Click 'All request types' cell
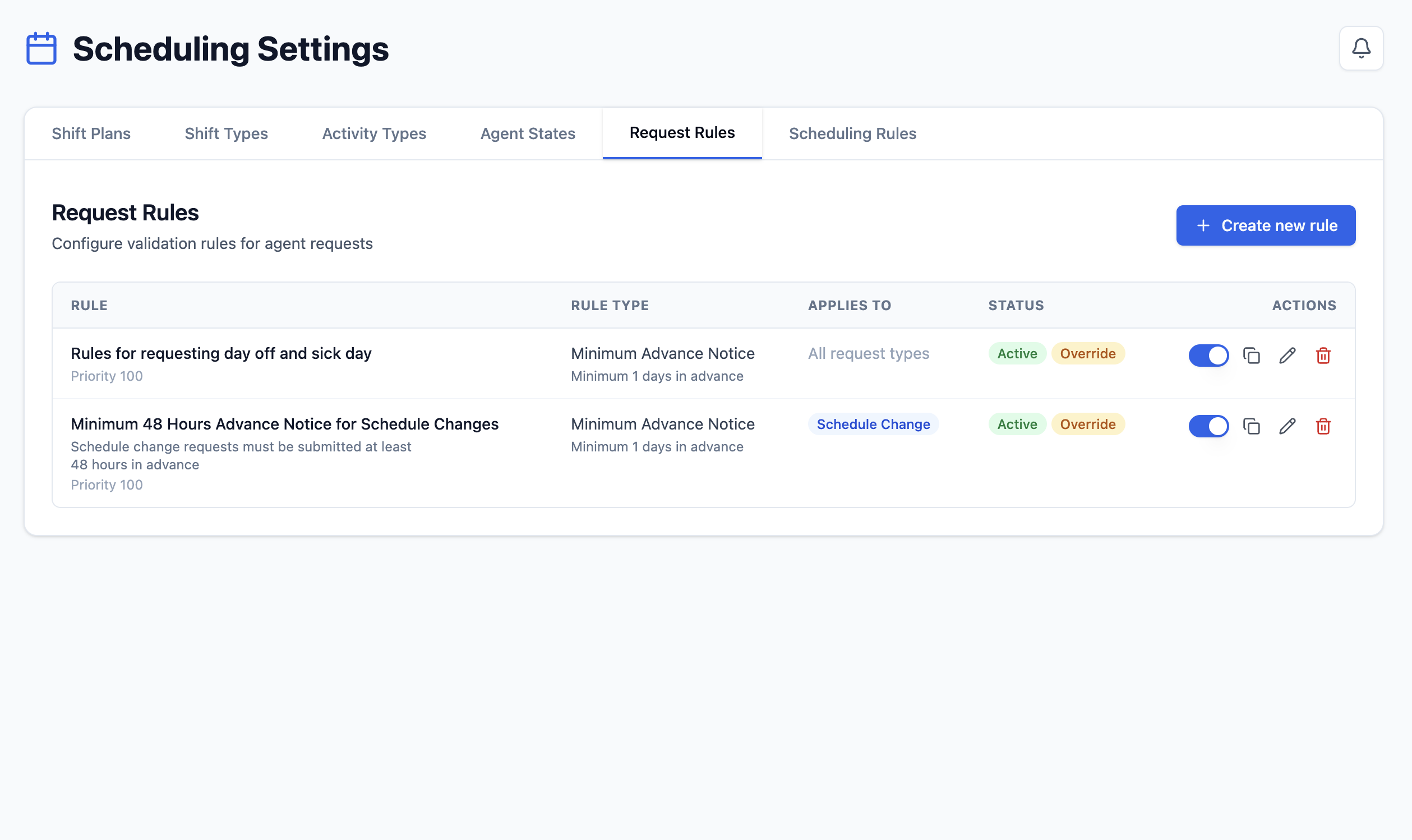This screenshot has width=1412, height=840. tap(868, 353)
